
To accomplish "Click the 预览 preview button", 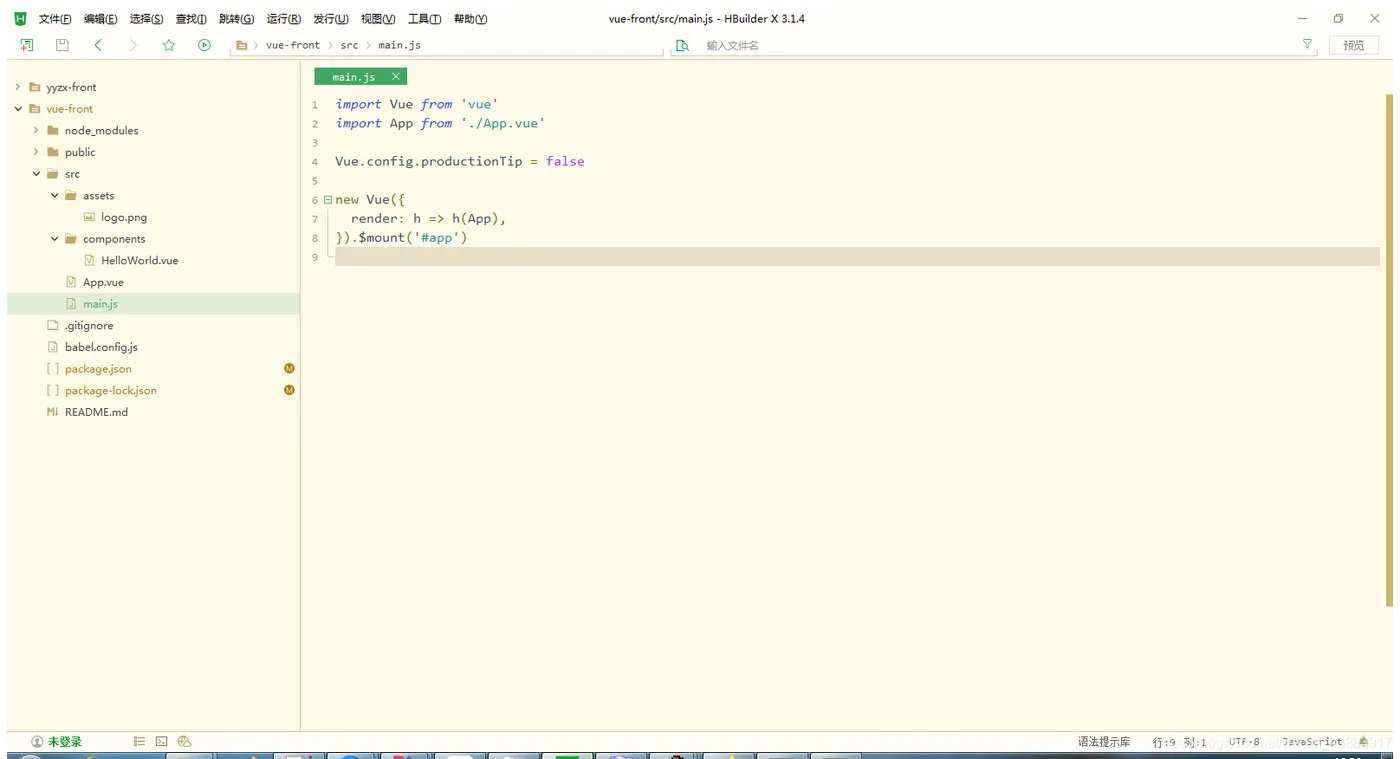I will click(1354, 45).
